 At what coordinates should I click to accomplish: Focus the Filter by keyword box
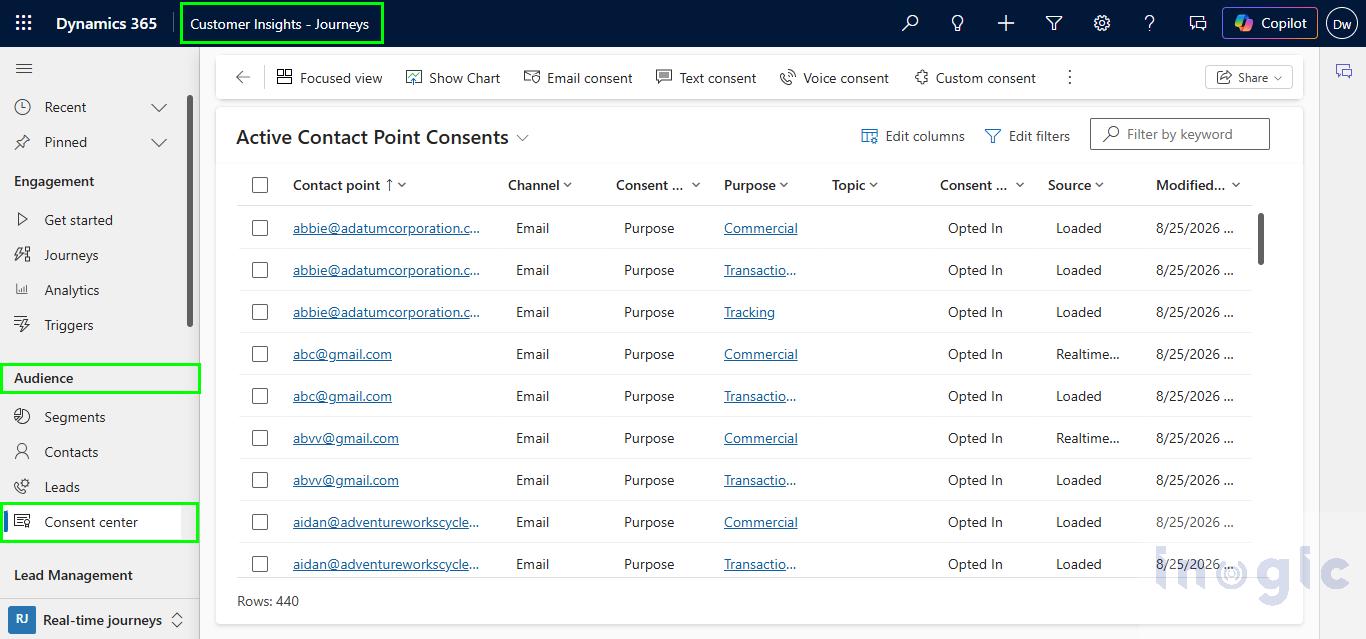pos(1180,134)
